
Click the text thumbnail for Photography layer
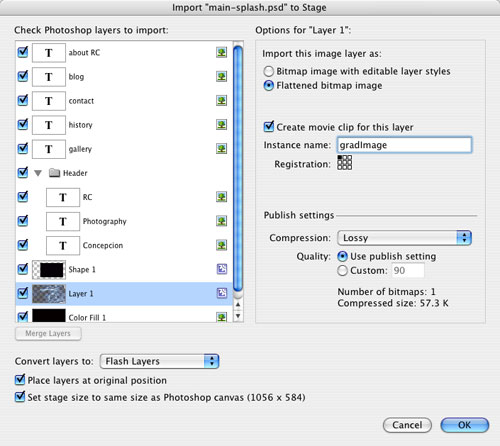63,221
